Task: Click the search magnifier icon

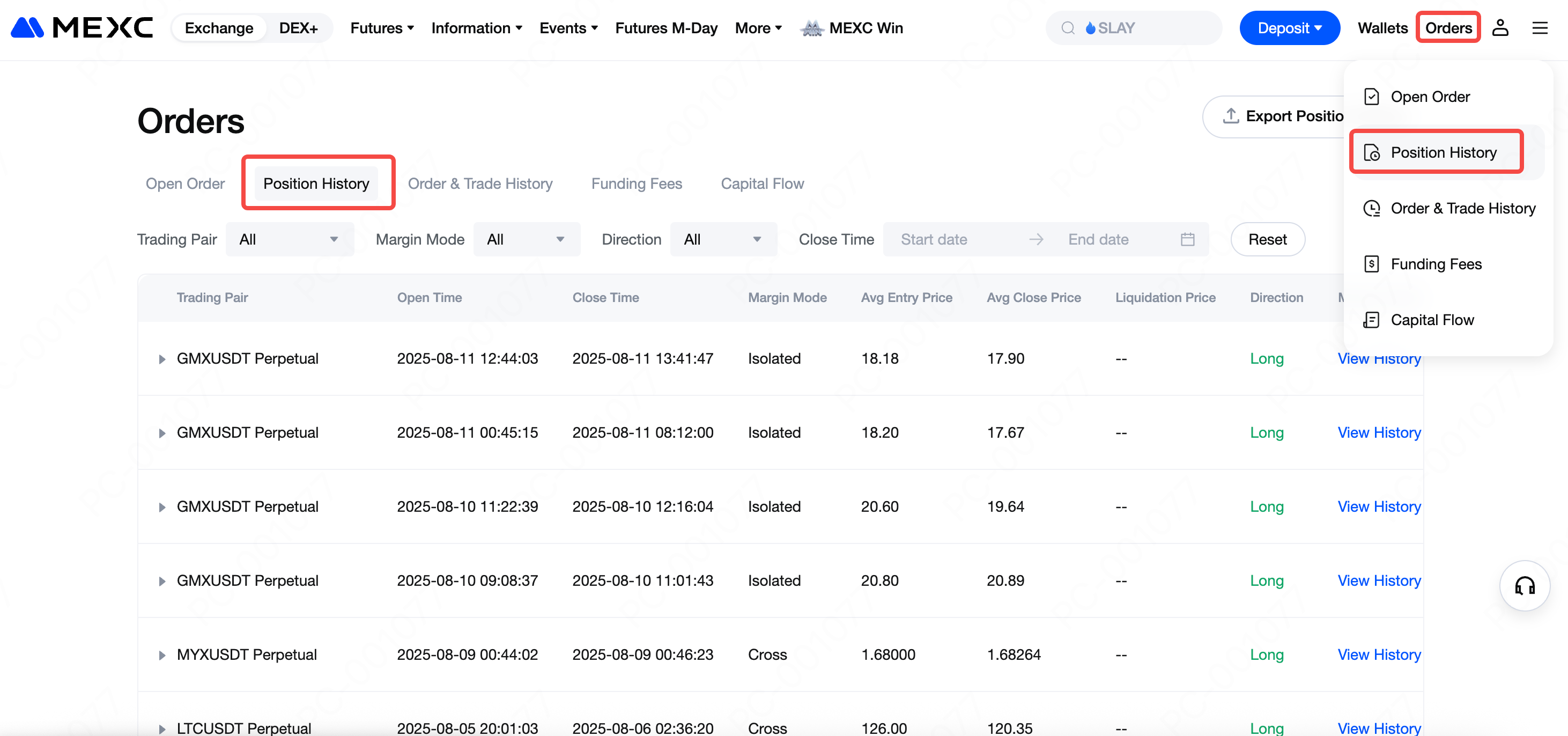Action: tap(1068, 28)
